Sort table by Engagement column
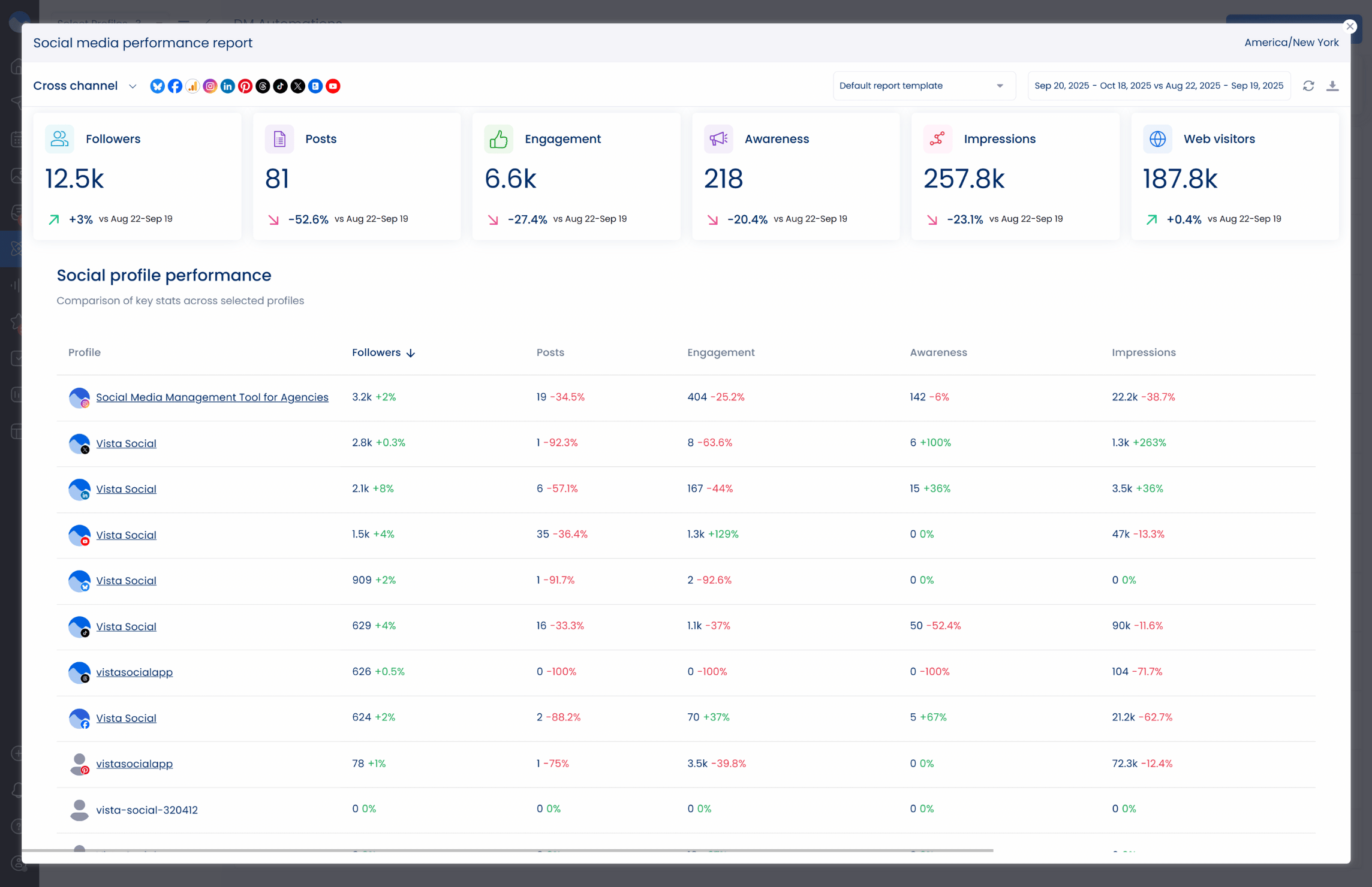Viewport: 1372px width, 887px height. (720, 352)
